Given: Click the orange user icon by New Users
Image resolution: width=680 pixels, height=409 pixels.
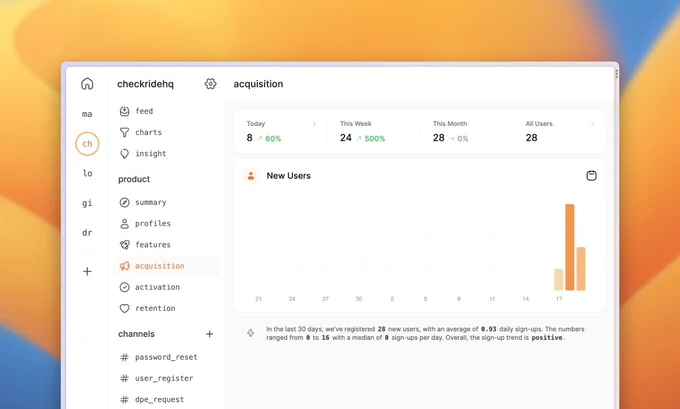Looking at the screenshot, I should coord(251,176).
